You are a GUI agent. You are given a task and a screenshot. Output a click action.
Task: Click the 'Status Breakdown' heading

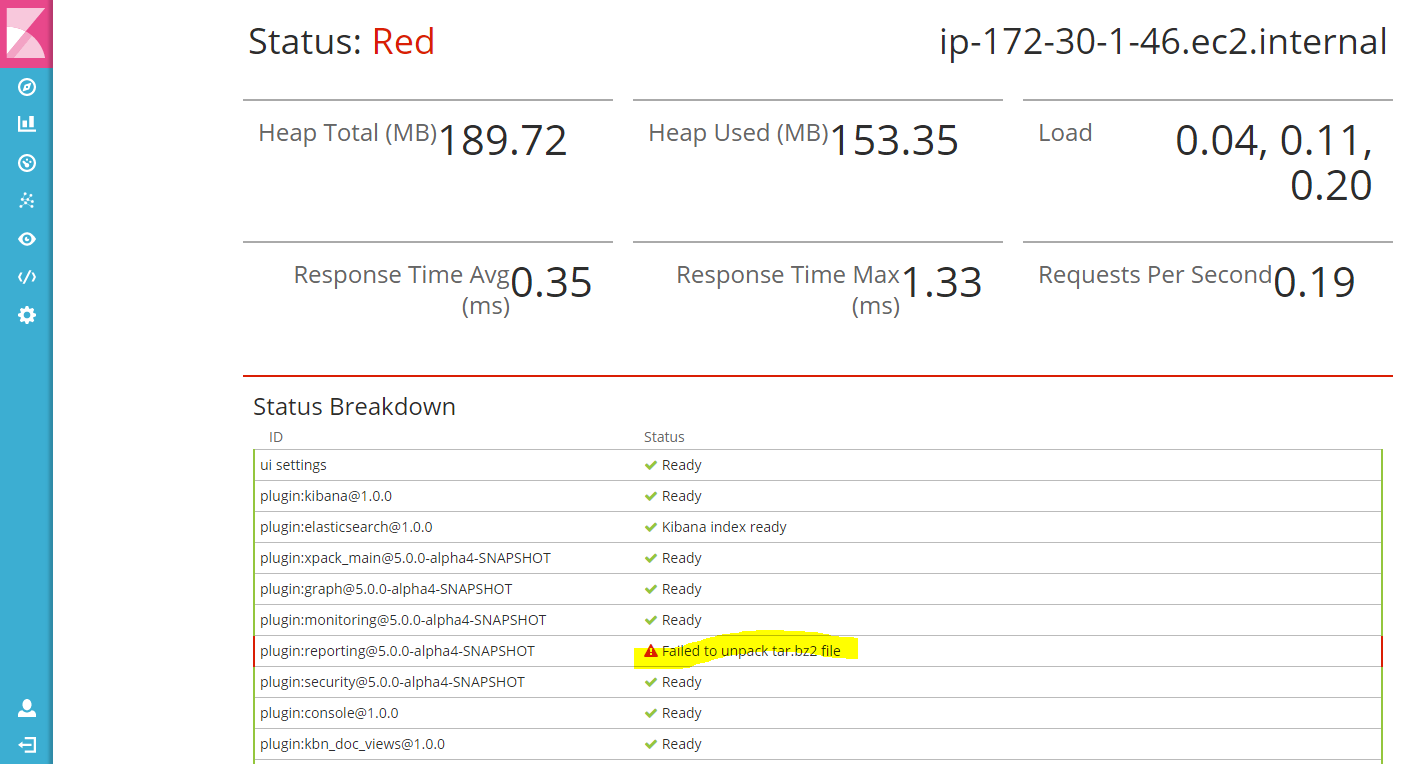pyautogui.click(x=354, y=407)
